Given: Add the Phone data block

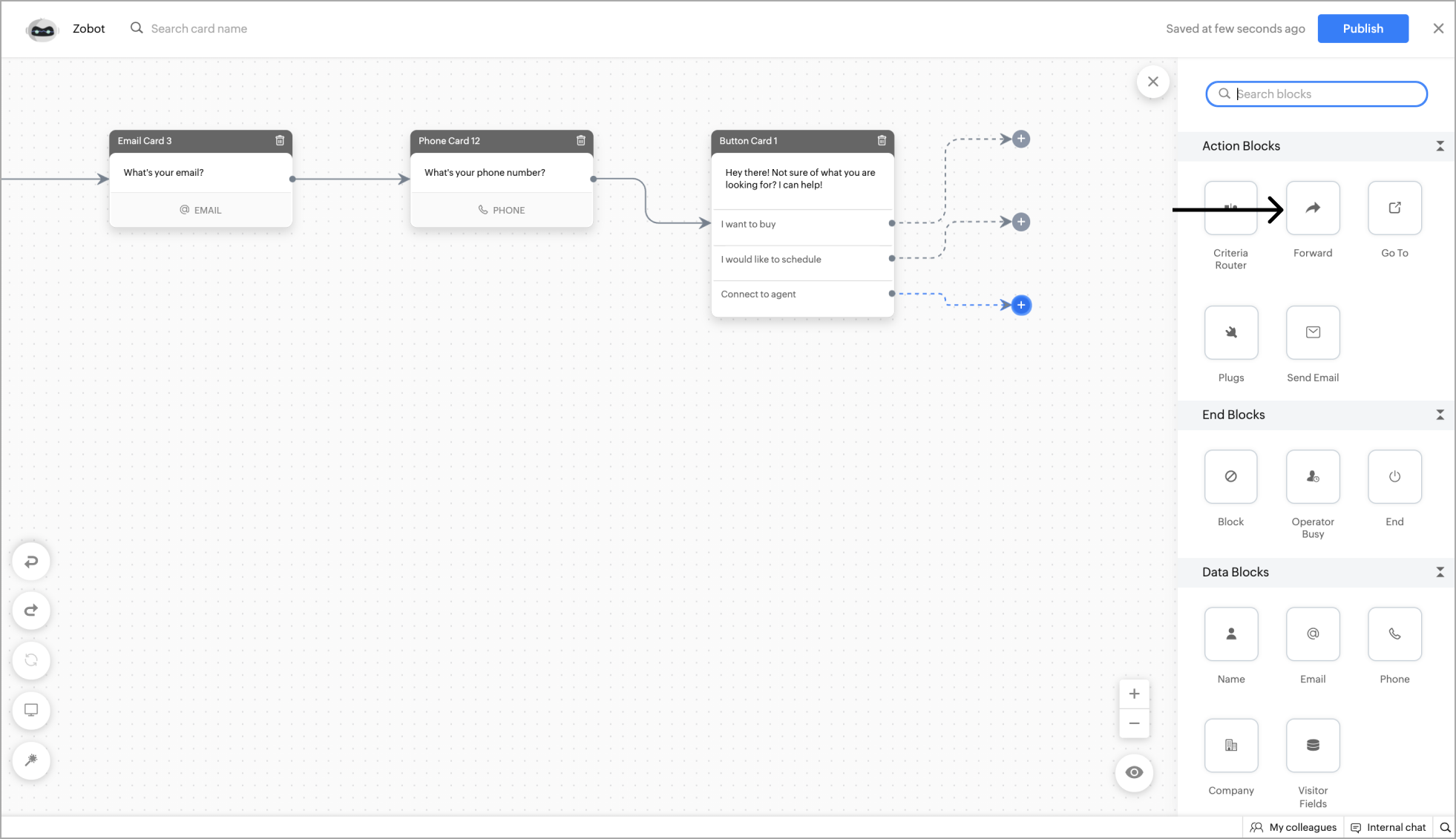Looking at the screenshot, I should 1394,634.
